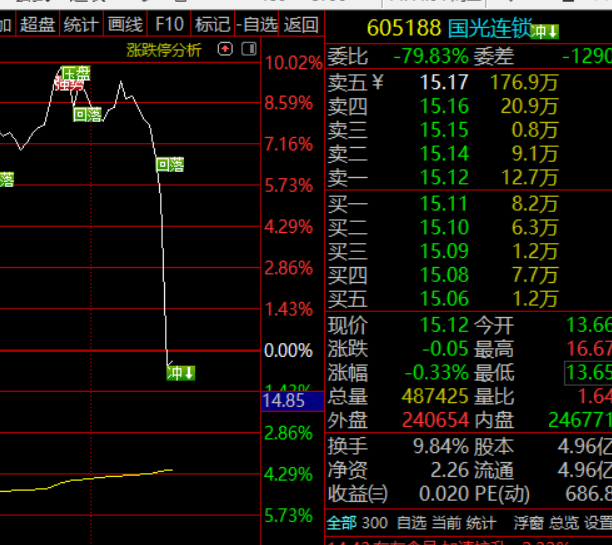
Task: Click the 14.85 price label on axis
Action: click(x=292, y=401)
